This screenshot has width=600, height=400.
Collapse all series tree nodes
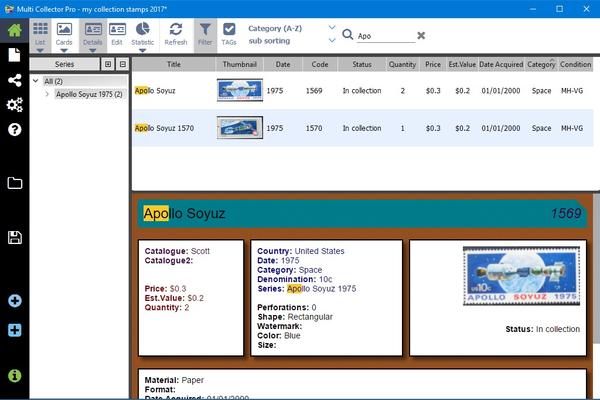[122, 64]
